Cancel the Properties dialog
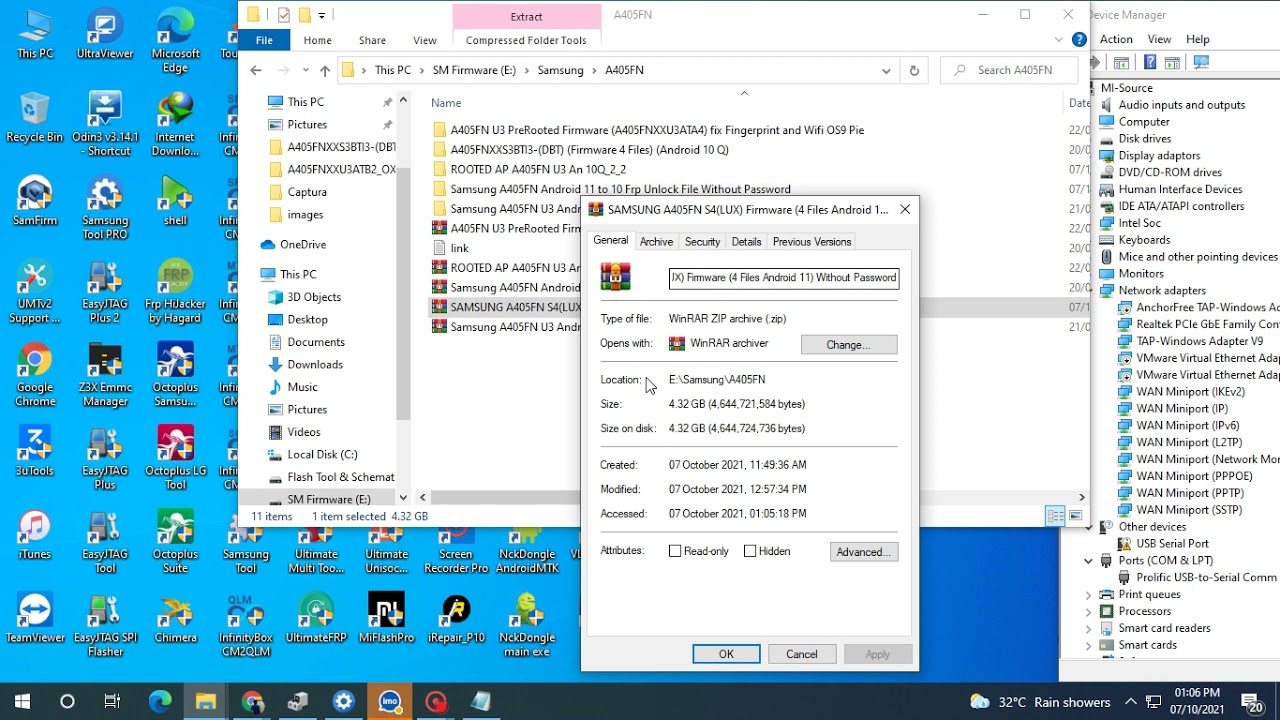The image size is (1280, 720). 801,654
